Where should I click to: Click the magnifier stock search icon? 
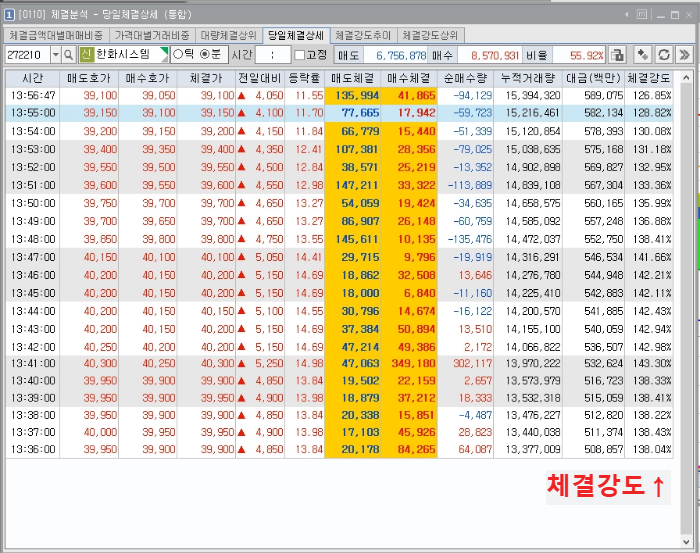click(68, 55)
